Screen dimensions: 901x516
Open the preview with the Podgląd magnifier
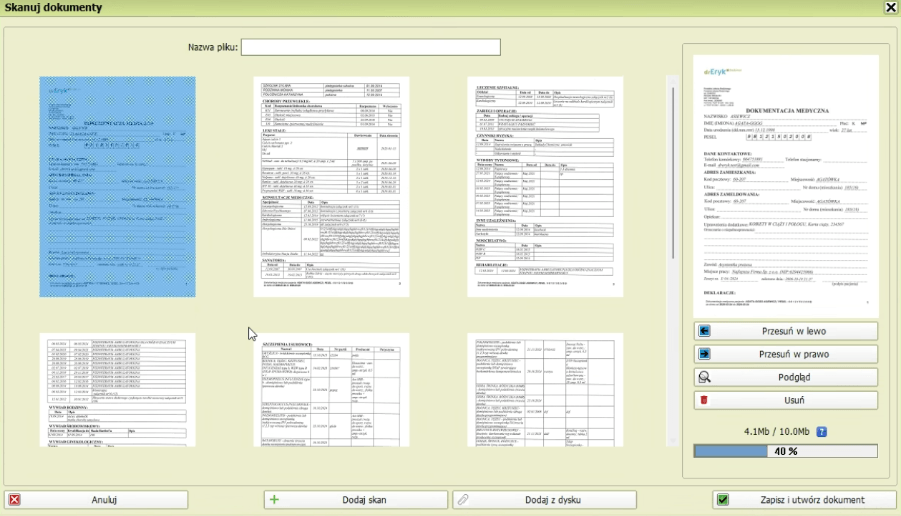click(705, 377)
